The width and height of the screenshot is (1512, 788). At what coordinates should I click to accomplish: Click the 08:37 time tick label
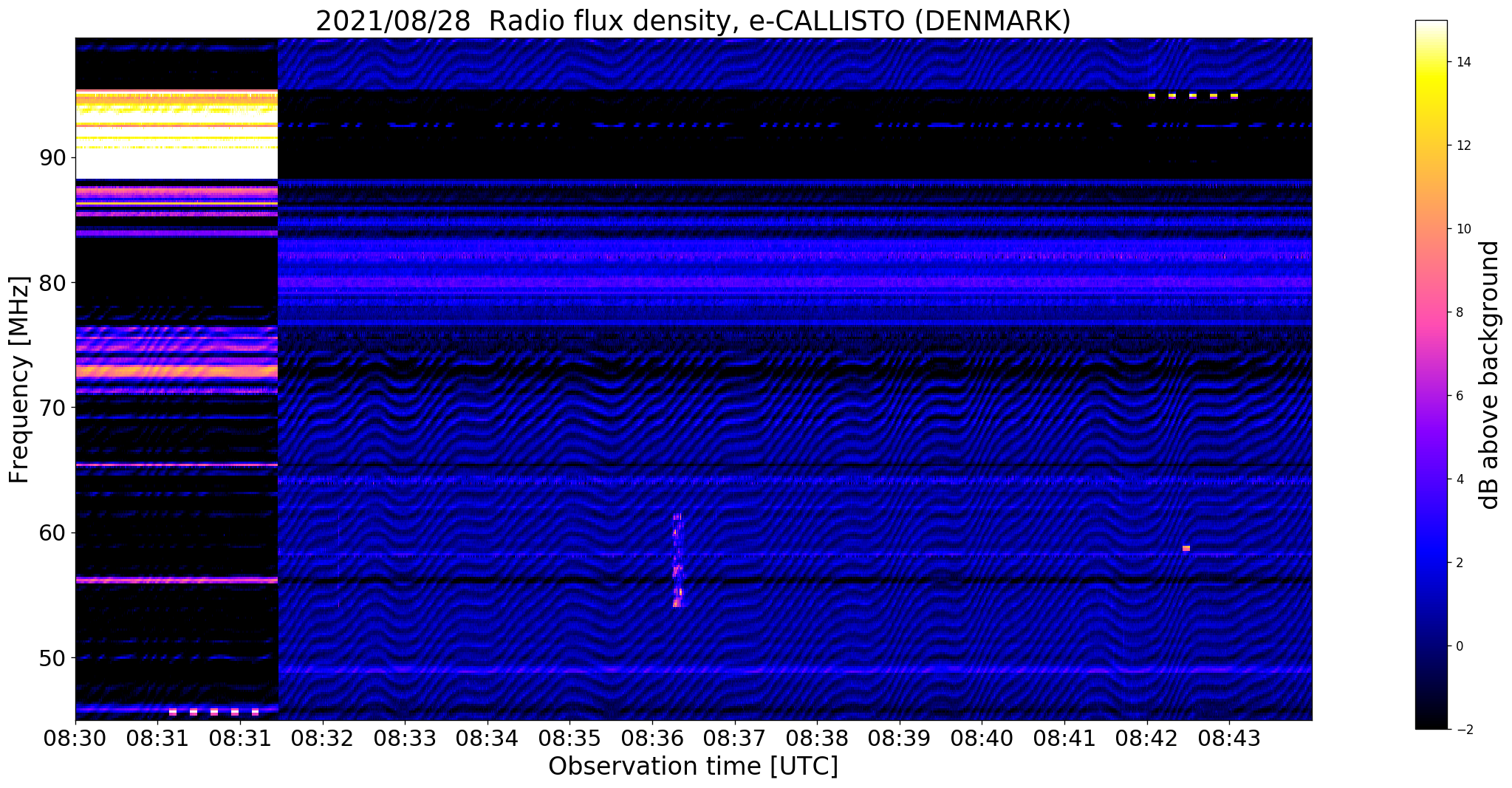coord(735,739)
